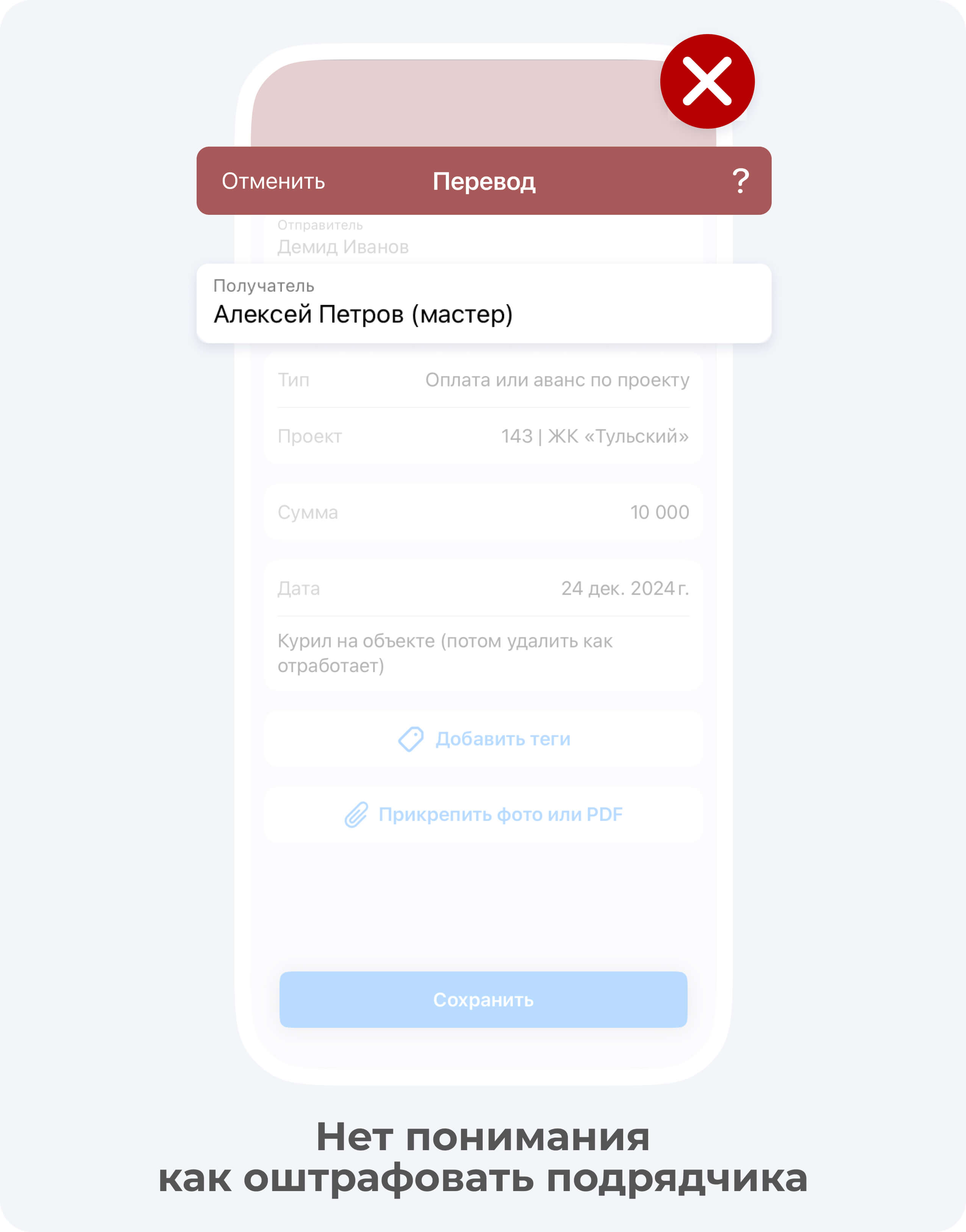The width and height of the screenshot is (966, 1232).
Task: Click the Перевод header title
Action: 483,181
